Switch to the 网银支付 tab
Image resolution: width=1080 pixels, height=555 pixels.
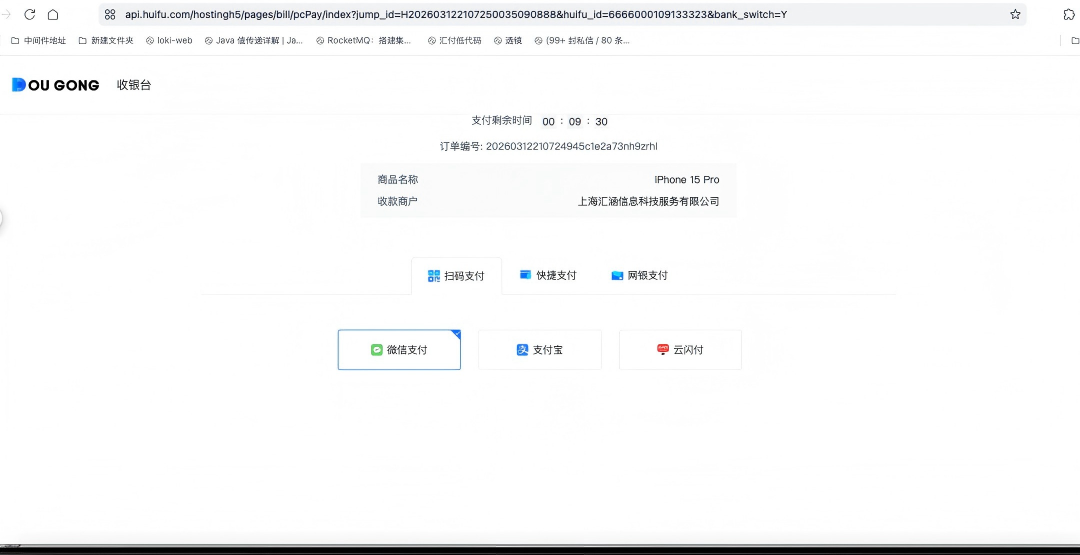tap(639, 275)
